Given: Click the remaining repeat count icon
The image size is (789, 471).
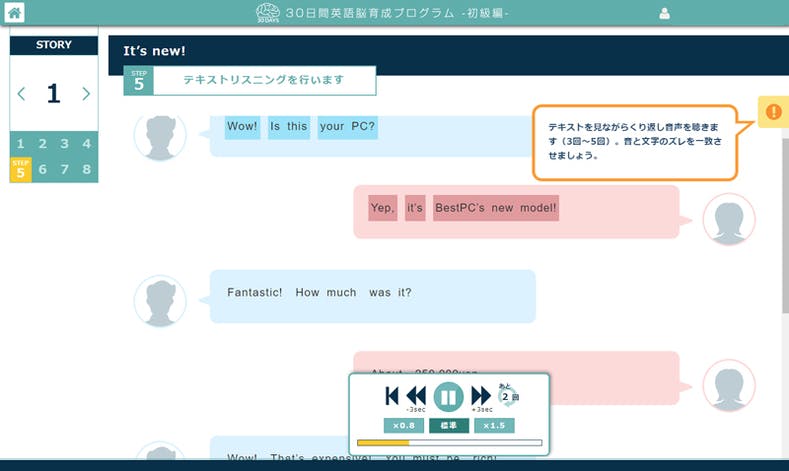Looking at the screenshot, I should tap(510, 396).
